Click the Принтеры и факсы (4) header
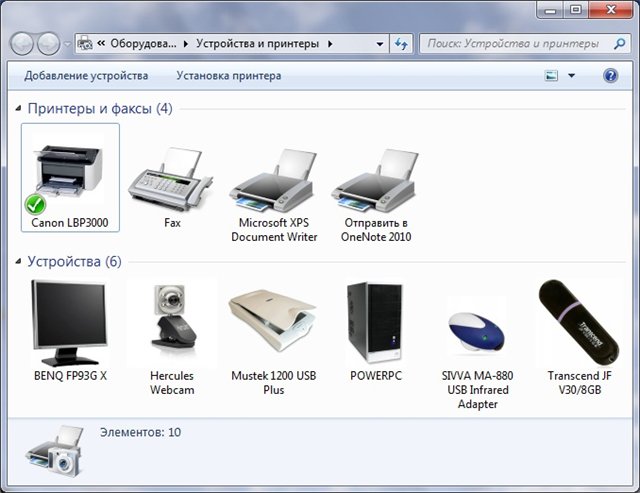 tap(100, 109)
